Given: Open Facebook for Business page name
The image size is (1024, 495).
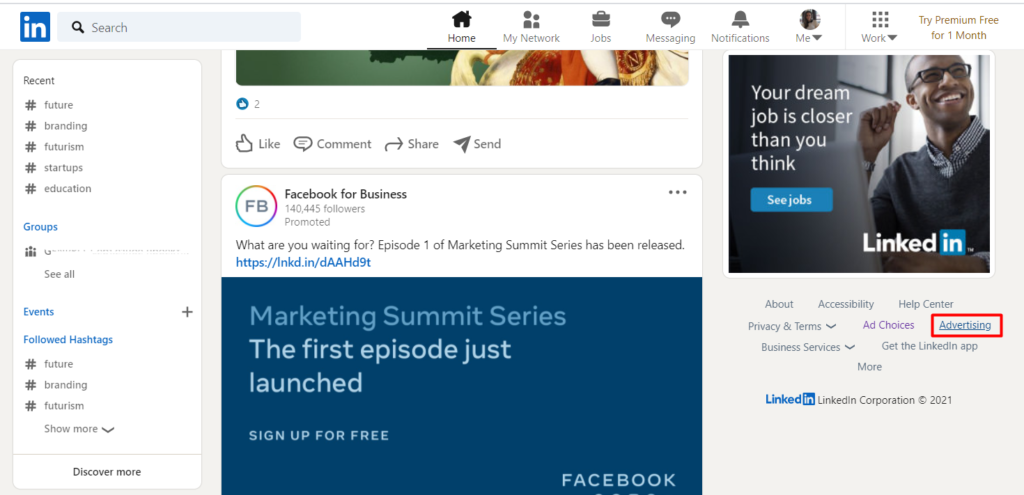Looking at the screenshot, I should click(x=345, y=194).
